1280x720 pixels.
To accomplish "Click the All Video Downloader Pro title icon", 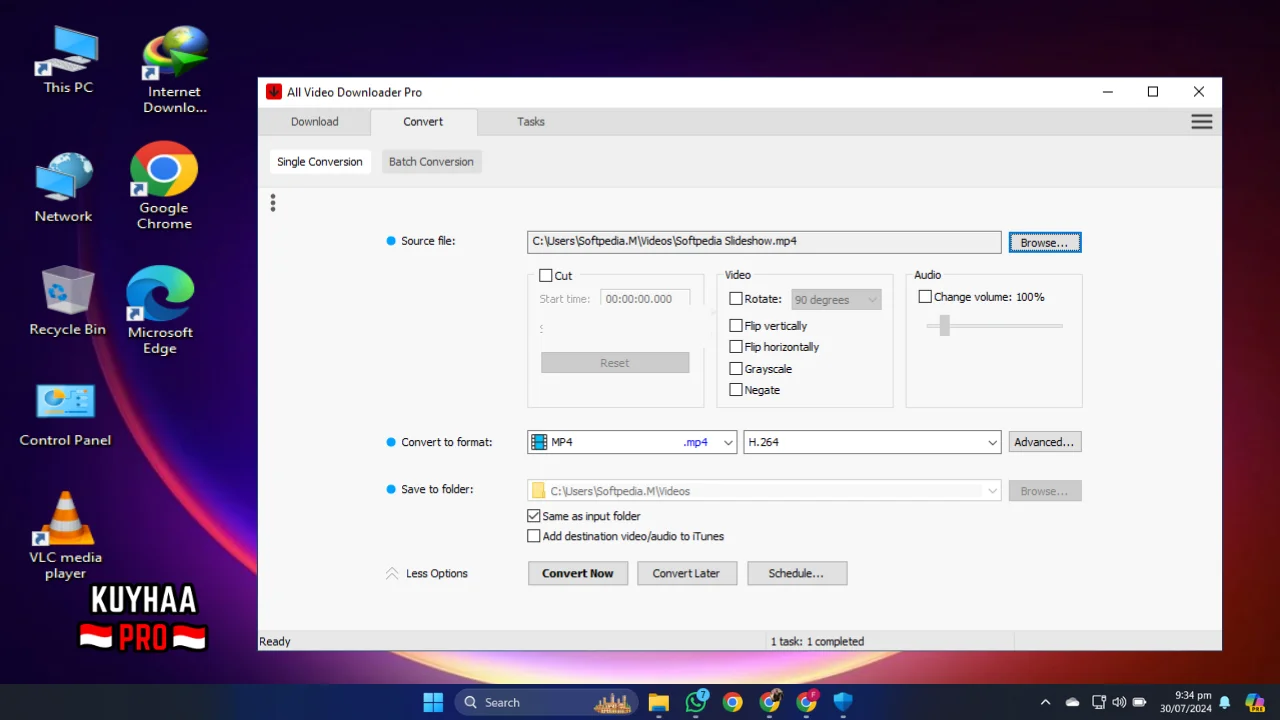I will [x=273, y=92].
